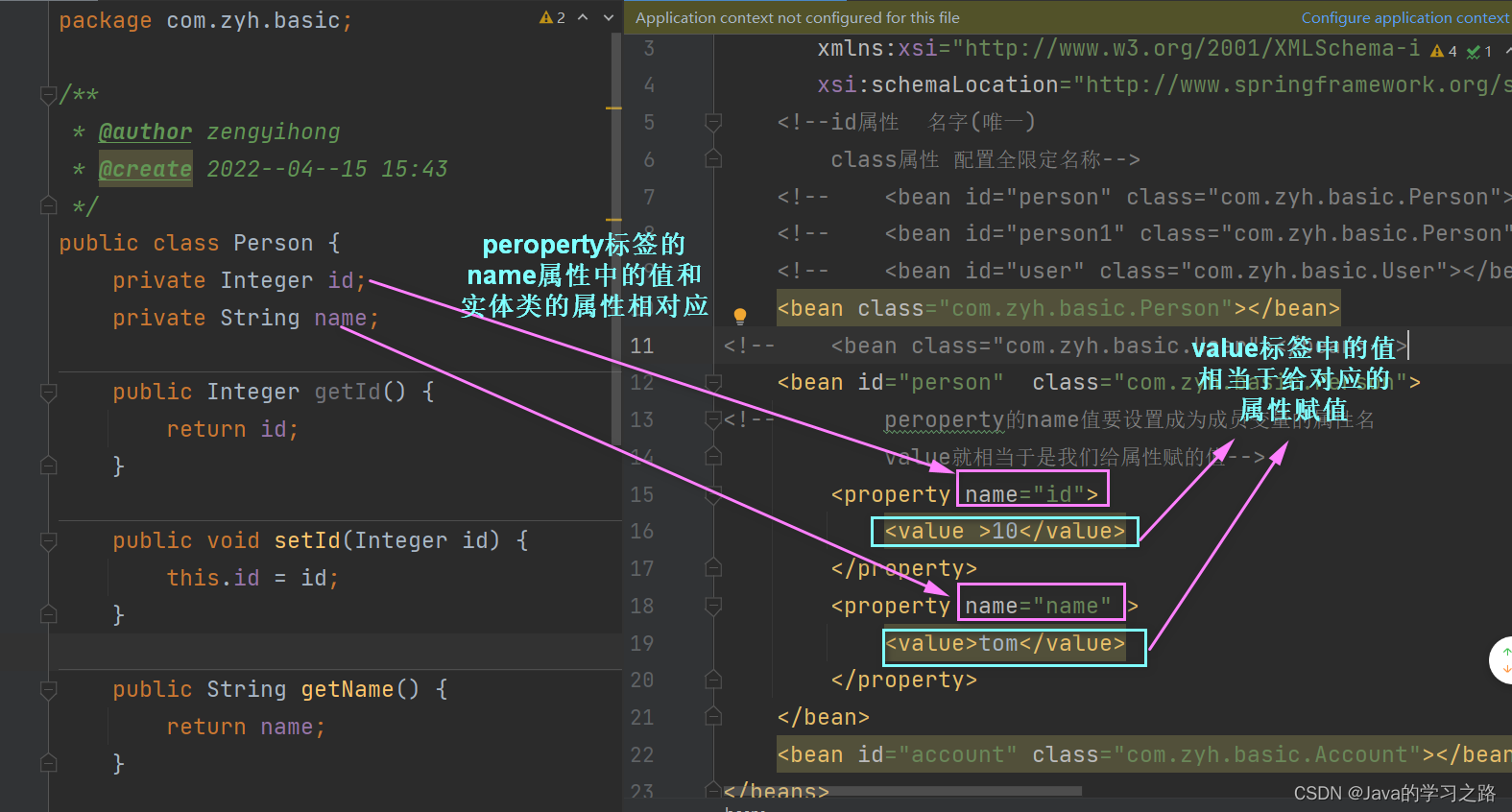Viewport: 1512px width, 812px height.
Task: Click the 'private String name;' field line
Action: (x=246, y=318)
